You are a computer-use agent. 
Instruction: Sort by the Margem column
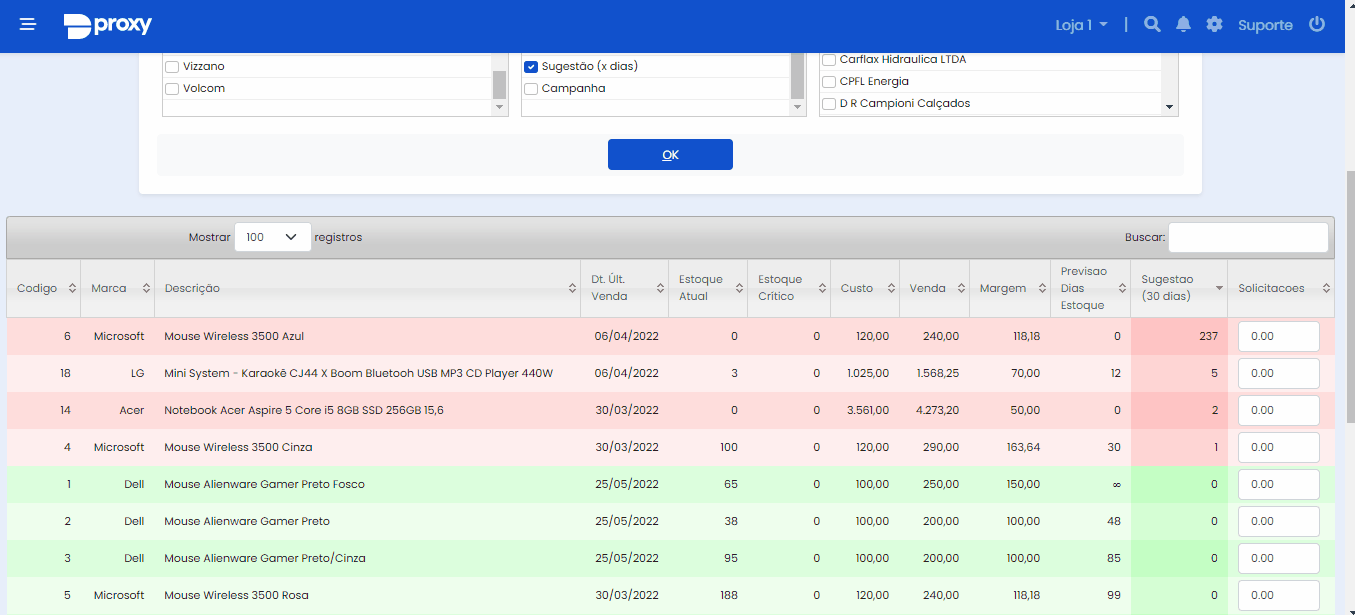(x=1010, y=288)
